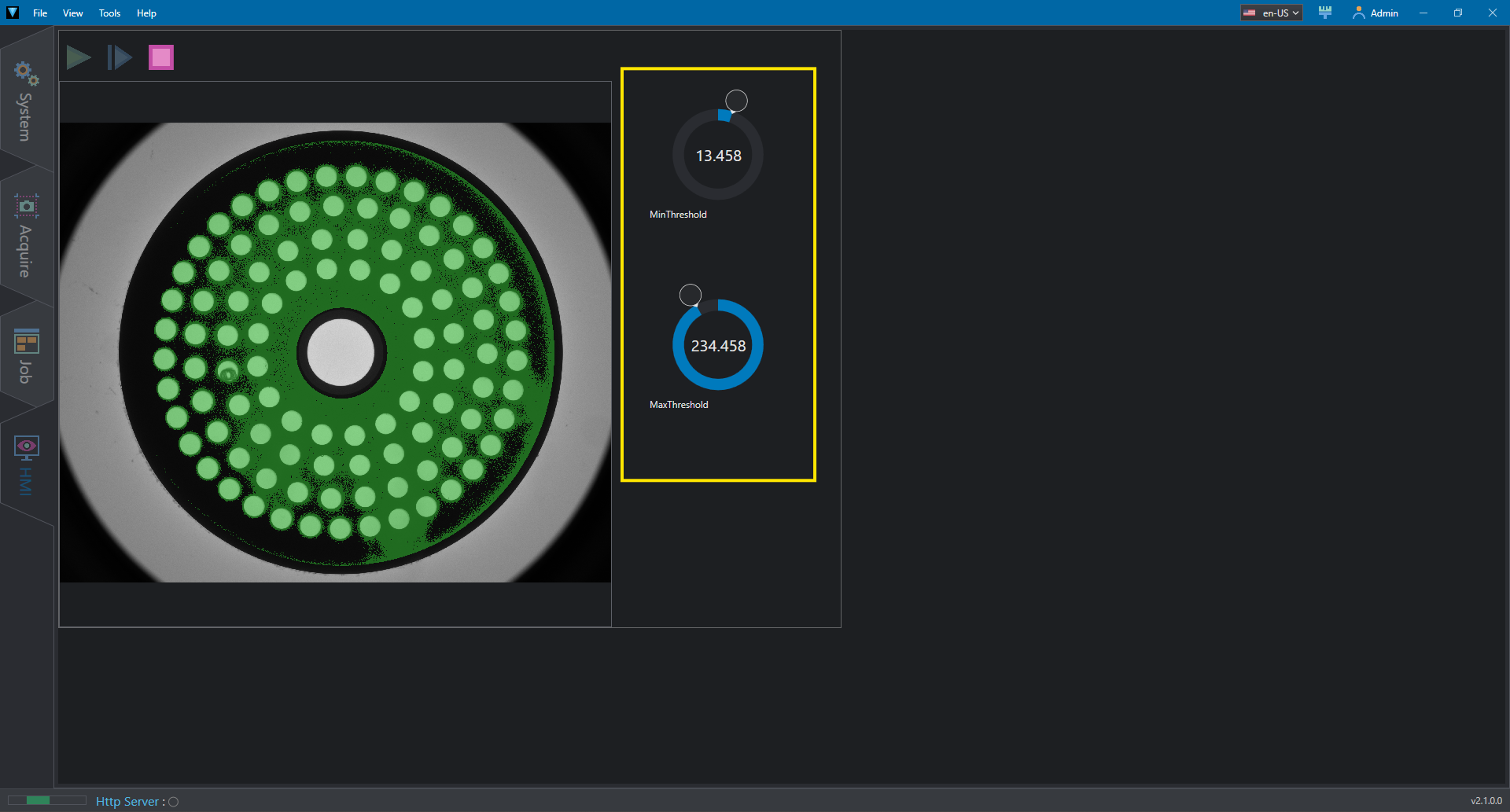This screenshot has height=812, width=1510.
Task: Open the Acquire side tab
Action: coord(26,237)
